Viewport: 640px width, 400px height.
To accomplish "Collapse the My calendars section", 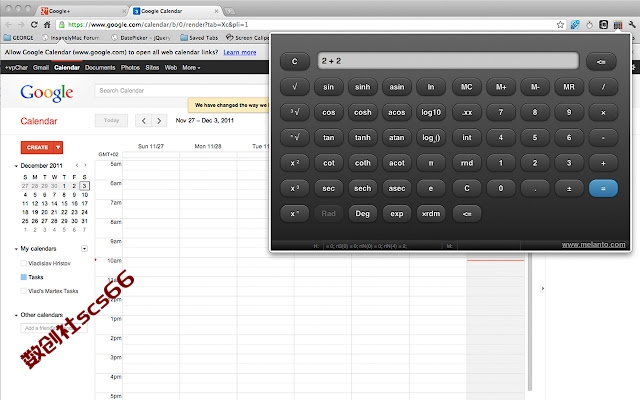I will (16, 249).
